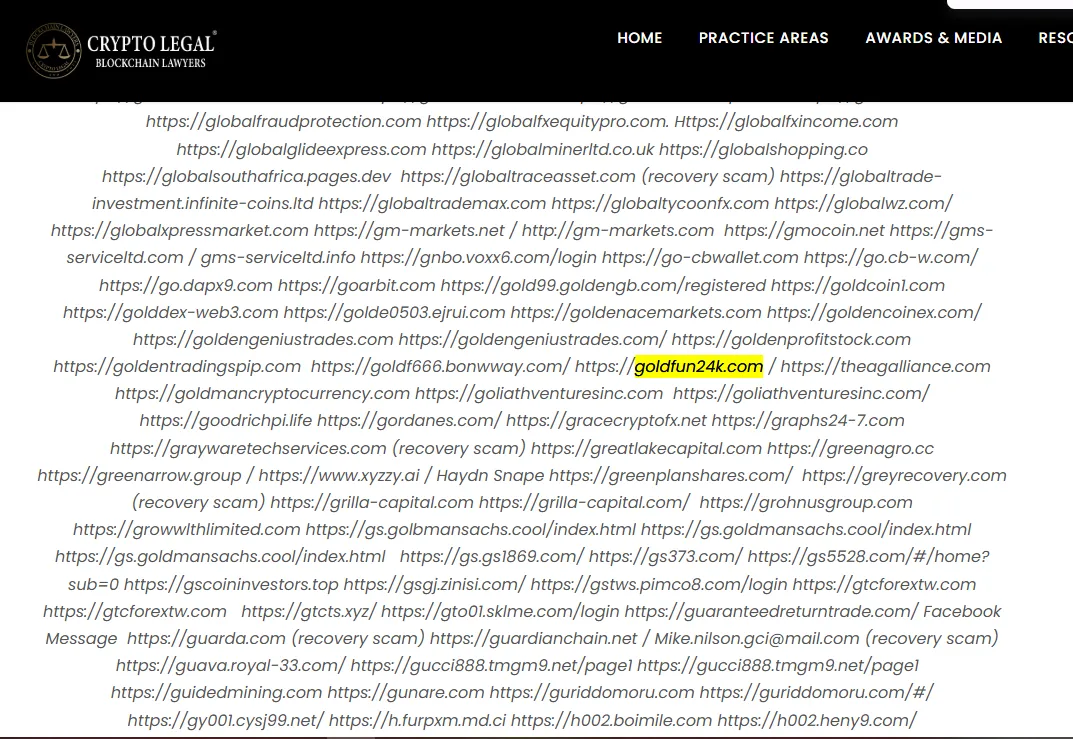This screenshot has width=1073, height=739.
Task: Select gms-serviceltd.info text
Action: click(278, 257)
